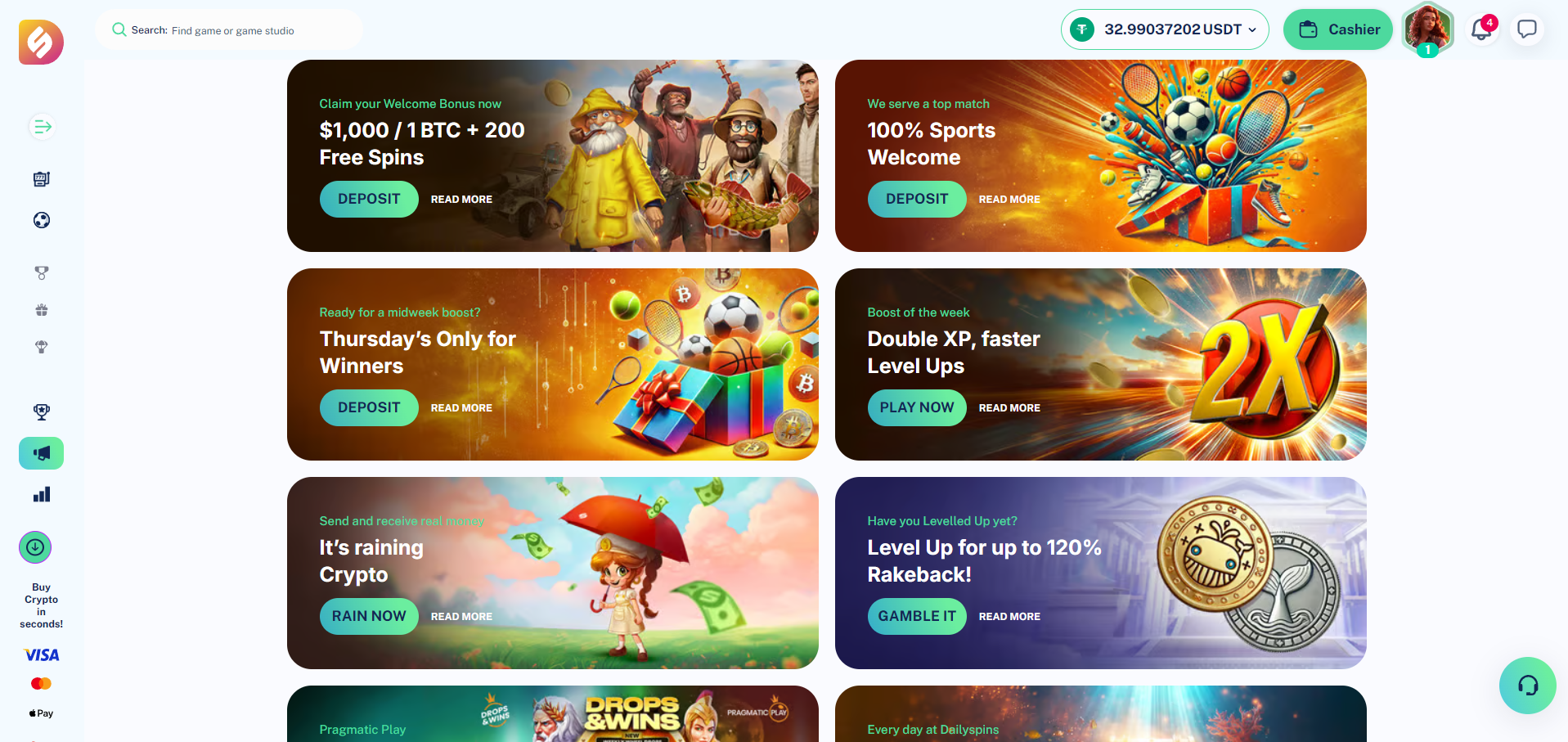Click PLAY NOW on Double XP banner
The width and height of the screenshot is (1568, 742).
tap(917, 407)
